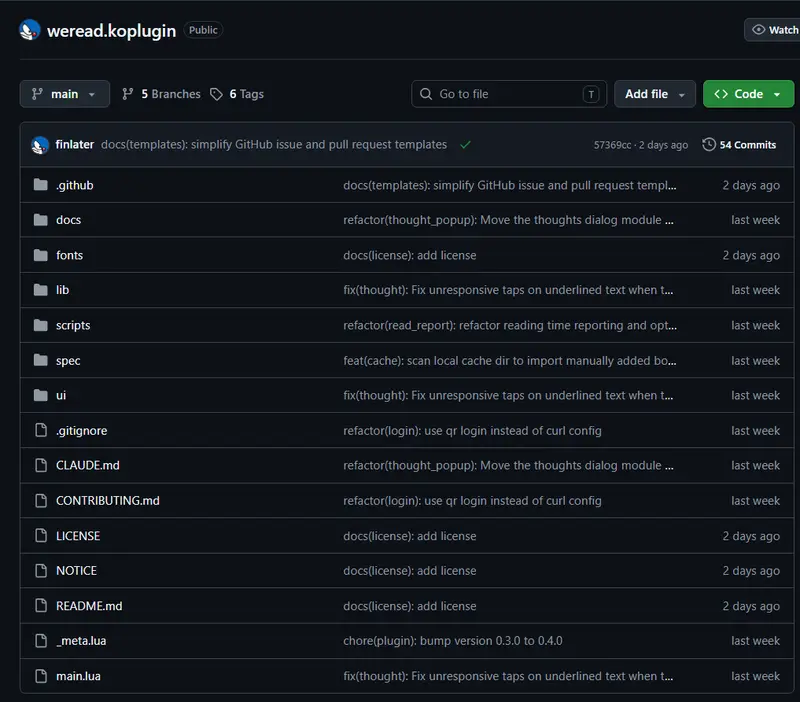Image resolution: width=800 pixels, height=702 pixels.
Task: Open the CLAUDE.md file
Action: (88, 465)
